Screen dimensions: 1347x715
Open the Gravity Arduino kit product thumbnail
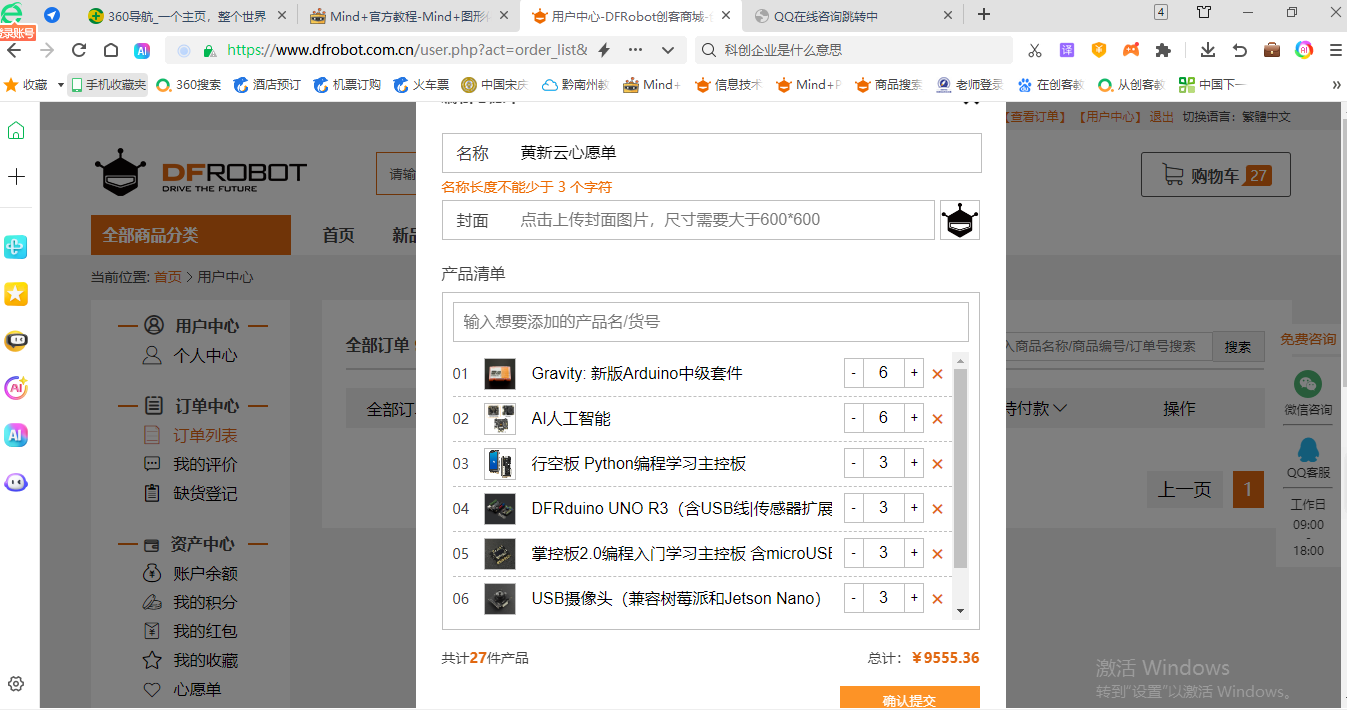click(500, 374)
